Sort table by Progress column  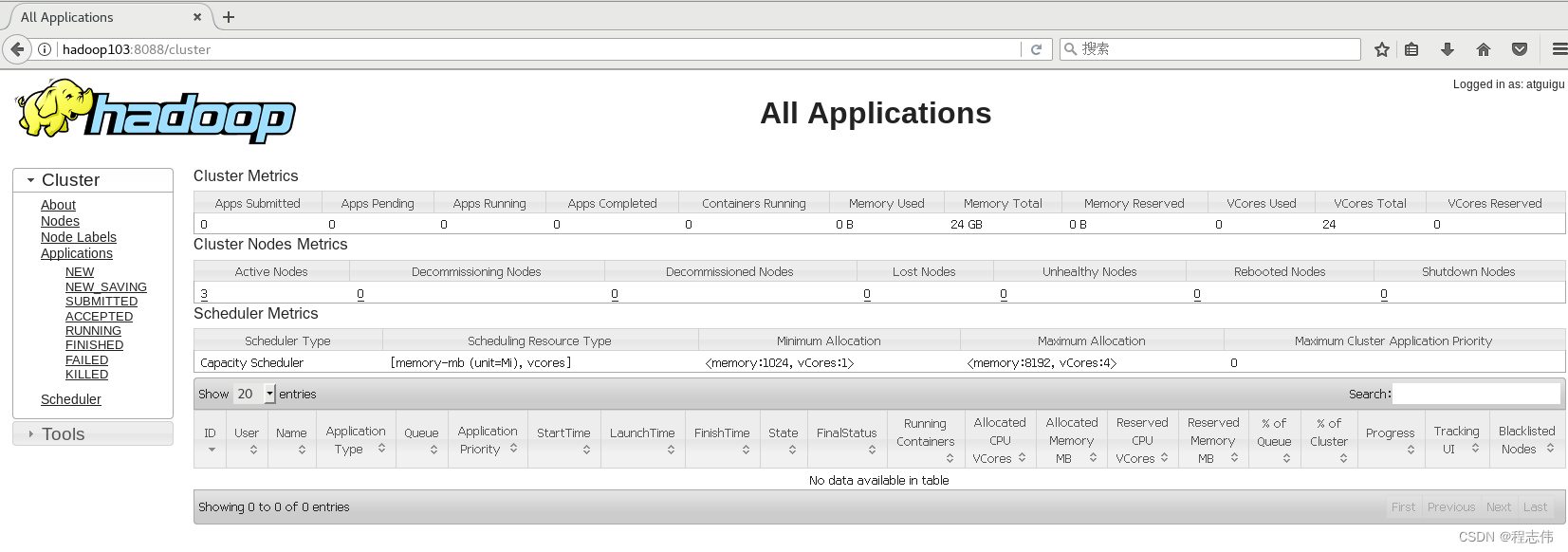pyautogui.click(x=1391, y=439)
